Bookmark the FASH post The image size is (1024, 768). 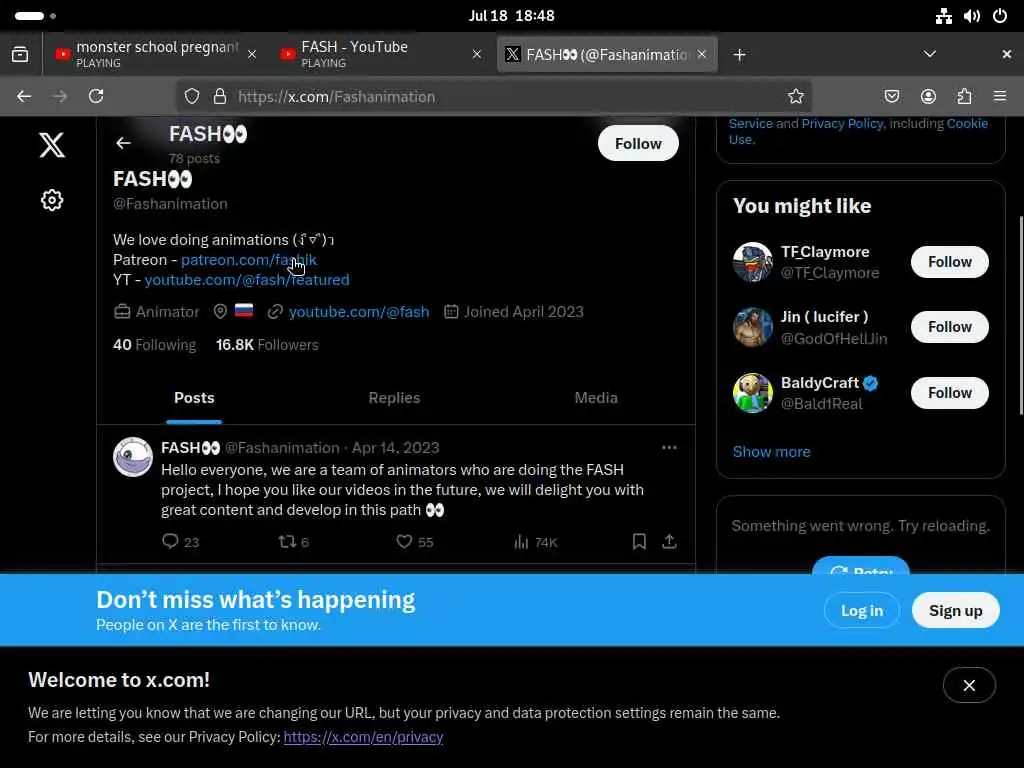[x=639, y=541]
